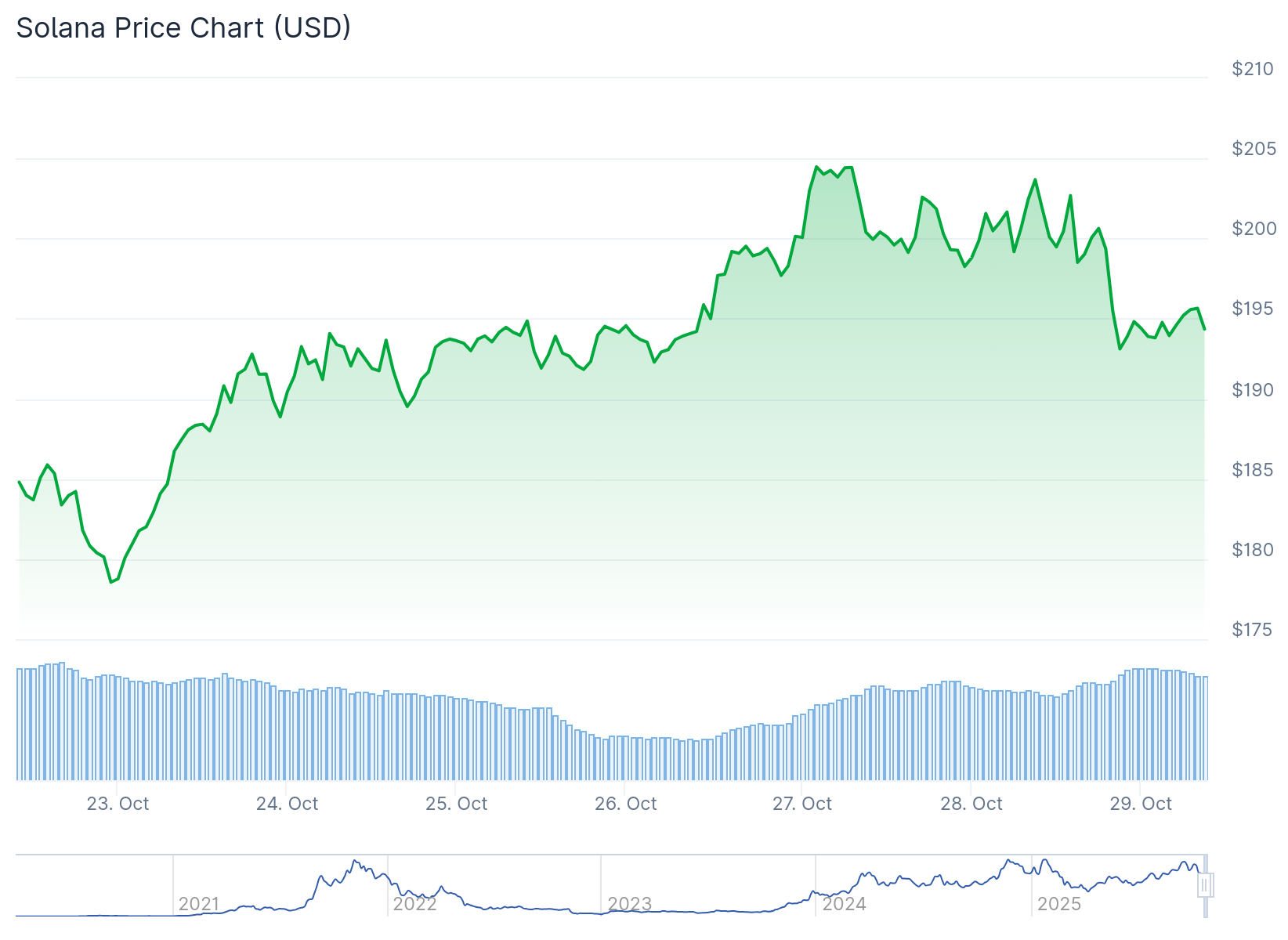1288x940 pixels.
Task: Click the $175 price axis label
Action: pyautogui.click(x=1253, y=630)
